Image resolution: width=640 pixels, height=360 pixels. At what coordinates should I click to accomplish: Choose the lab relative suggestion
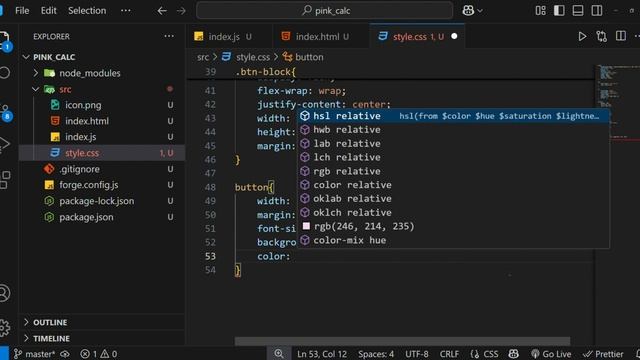pos(453,144)
